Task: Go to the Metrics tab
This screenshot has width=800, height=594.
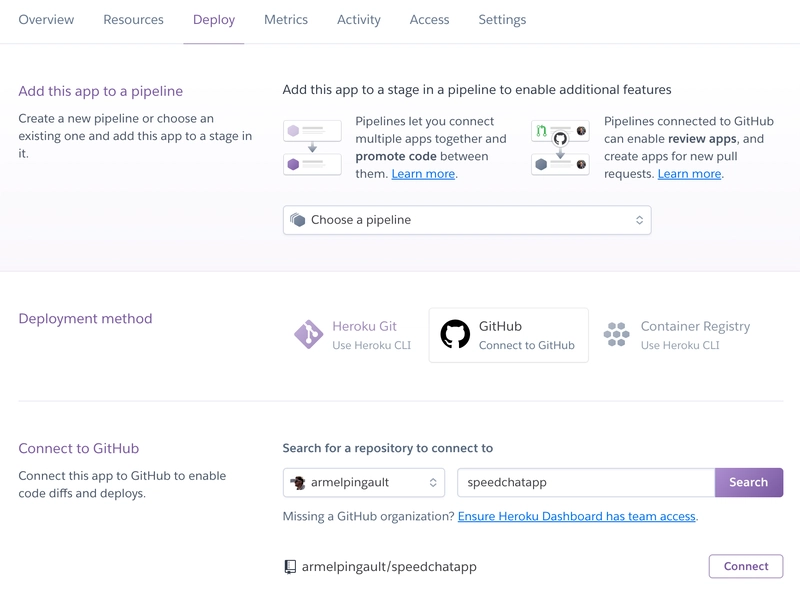Action: coord(286,19)
